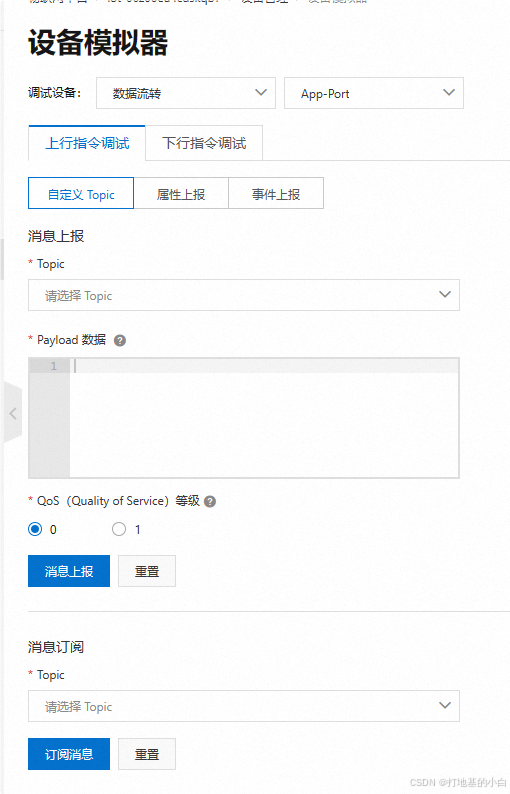Click the 调试设备 label
Image resolution: width=510 pixels, height=794 pixels.
[54, 93]
